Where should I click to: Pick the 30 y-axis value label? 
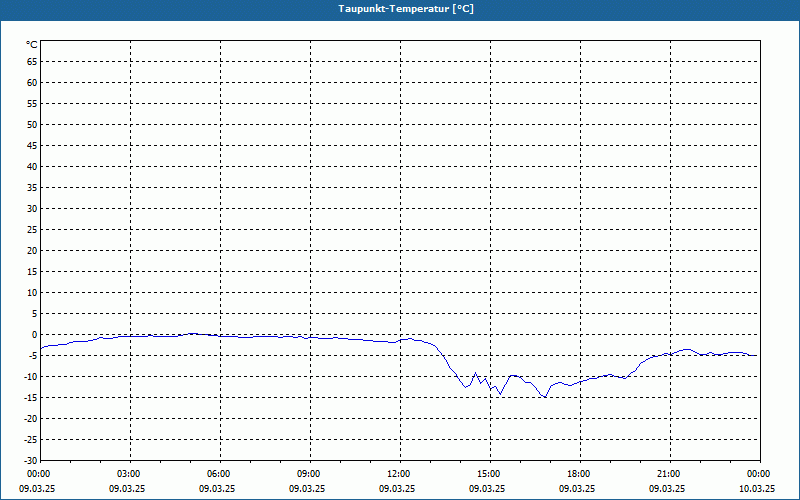coord(32,209)
